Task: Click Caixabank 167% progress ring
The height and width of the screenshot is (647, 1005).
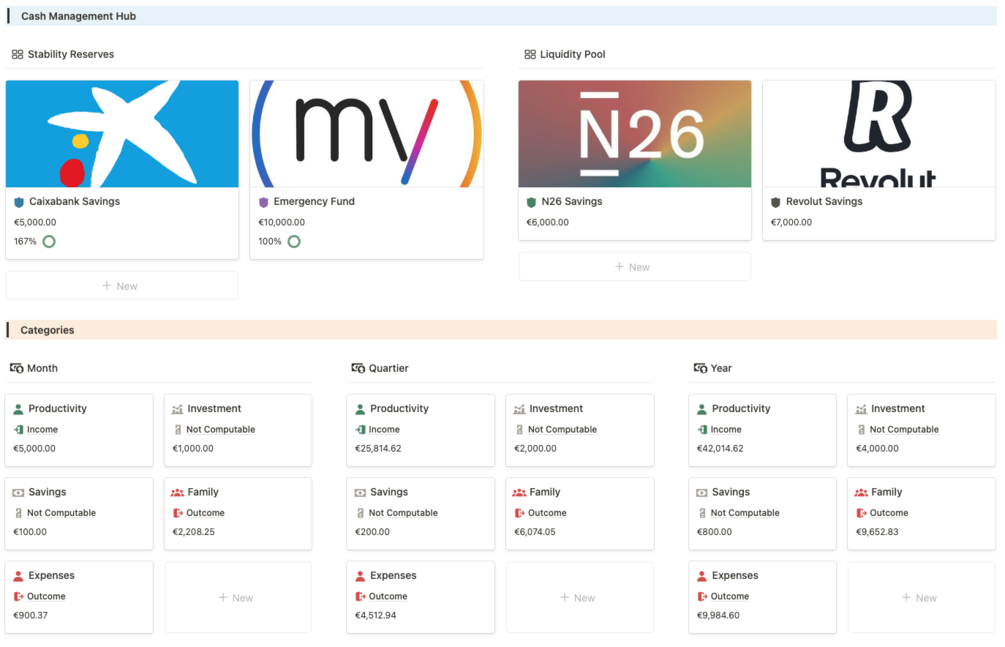Action: (x=49, y=242)
